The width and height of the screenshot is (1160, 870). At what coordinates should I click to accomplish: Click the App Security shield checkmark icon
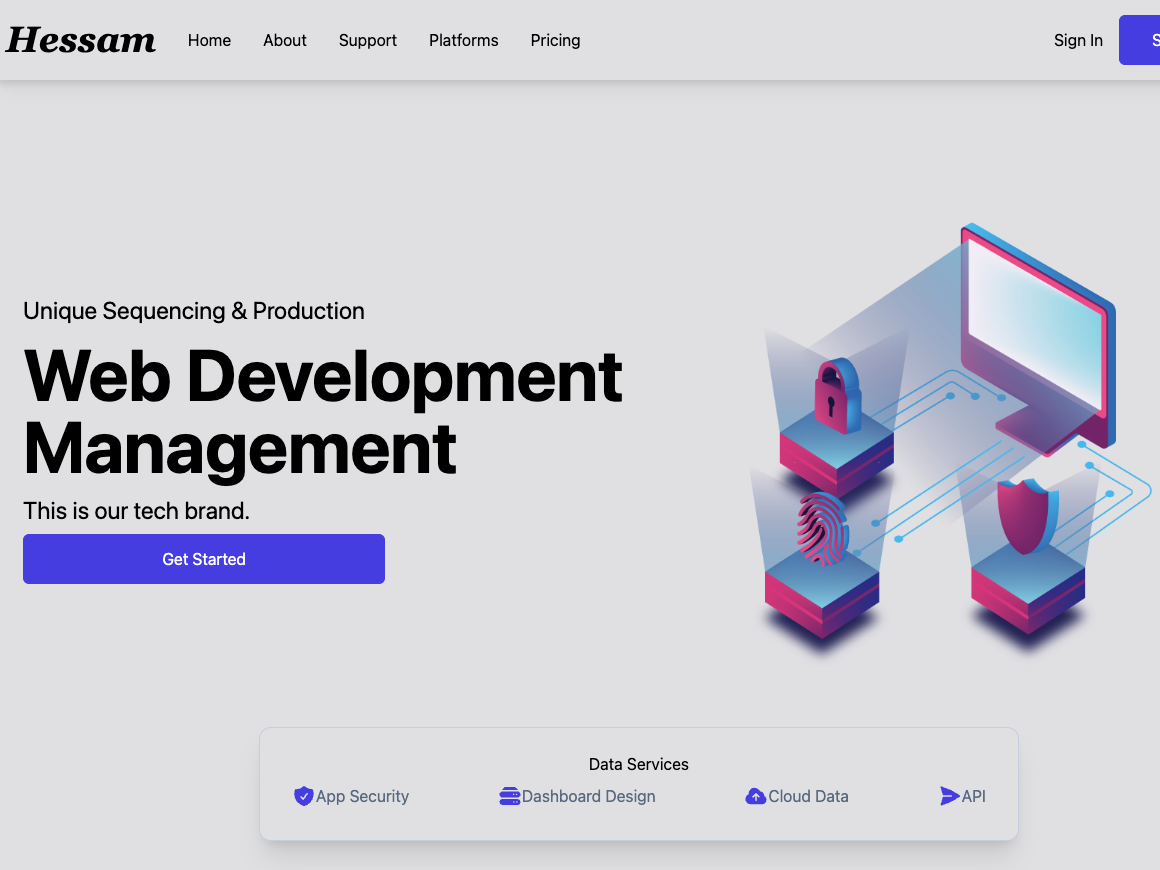(303, 796)
